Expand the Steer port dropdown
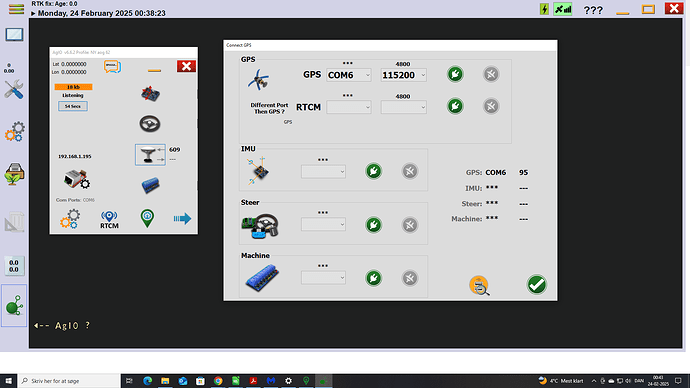 (x=323, y=224)
